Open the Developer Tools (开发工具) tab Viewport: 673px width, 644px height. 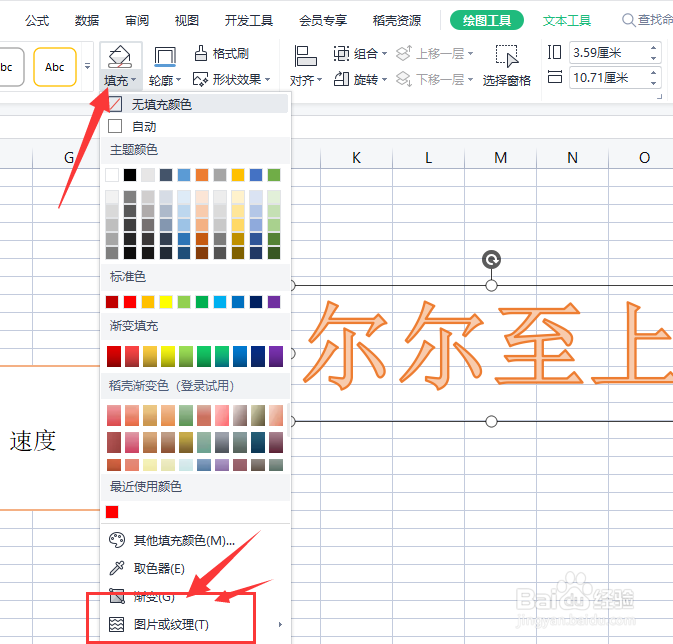(249, 20)
